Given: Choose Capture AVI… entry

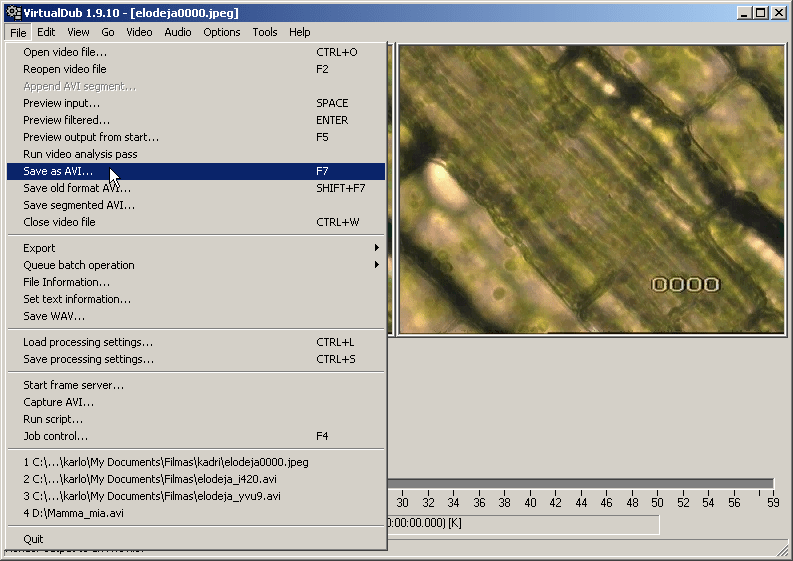Looking at the screenshot, I should 196,402.
